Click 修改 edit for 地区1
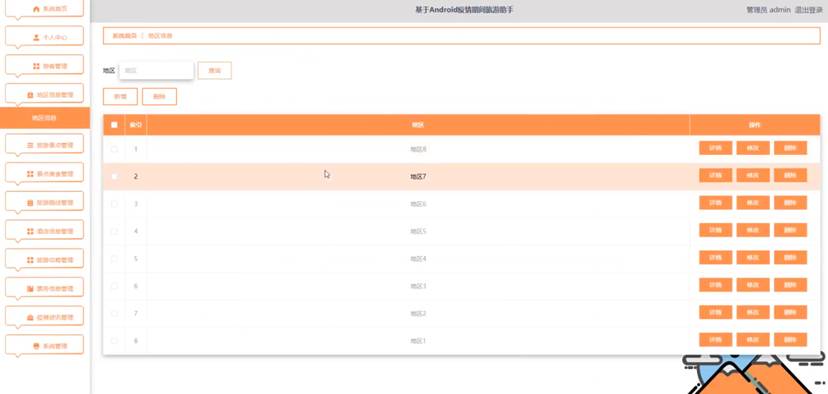Screen dimensions: 828x394 [753, 340]
